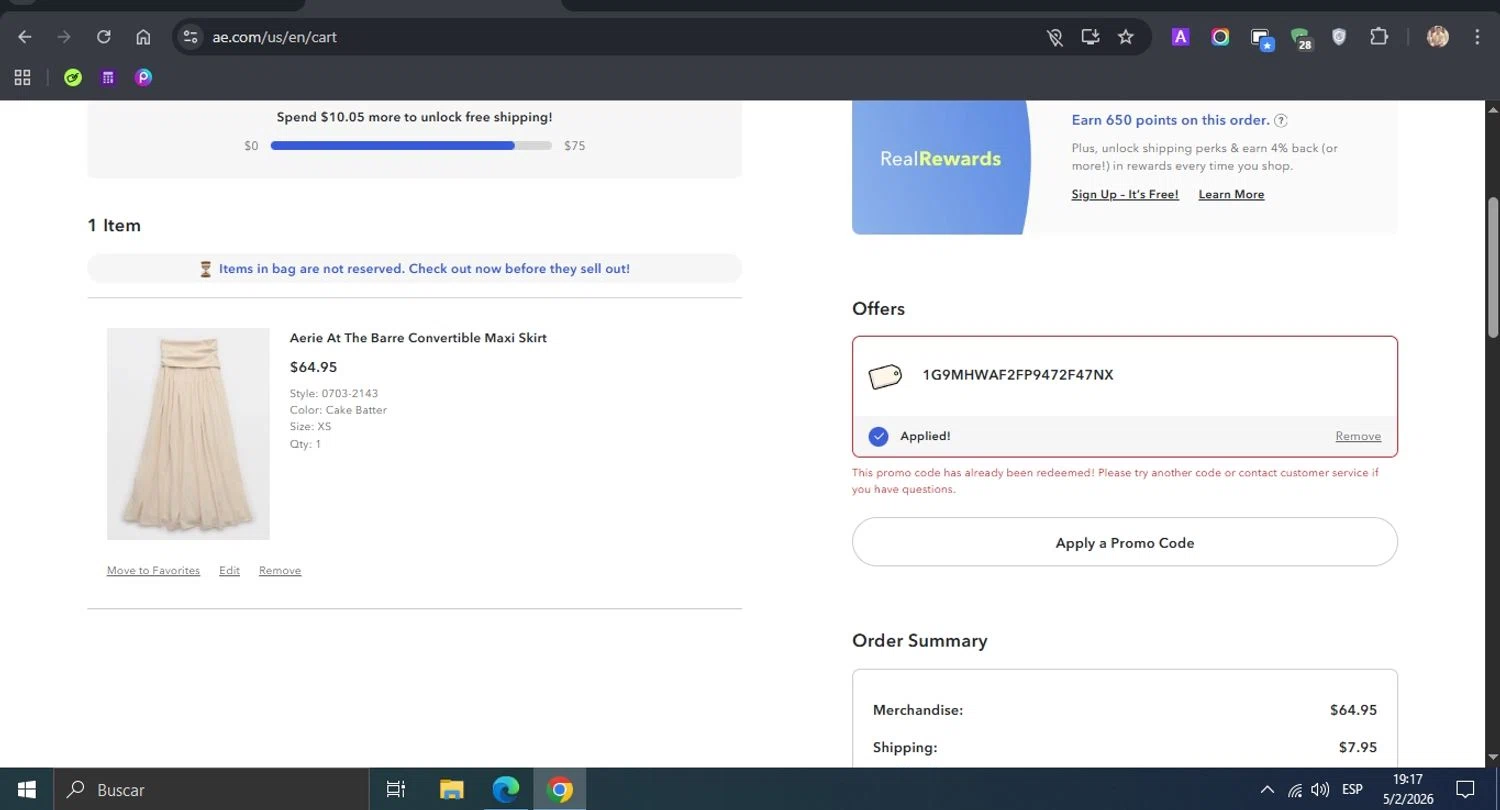Open the Chrome profile avatar

1438,37
